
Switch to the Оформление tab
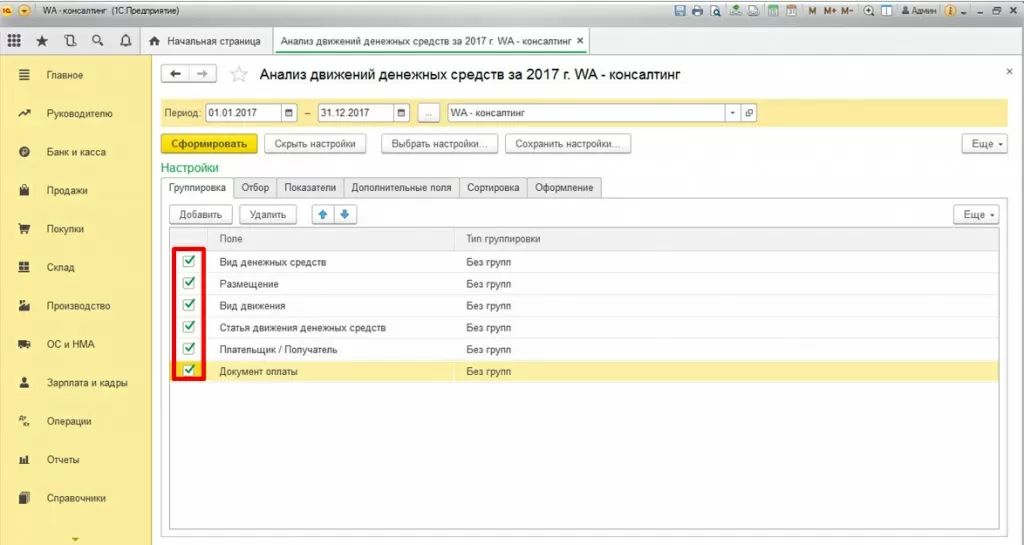[x=564, y=187]
